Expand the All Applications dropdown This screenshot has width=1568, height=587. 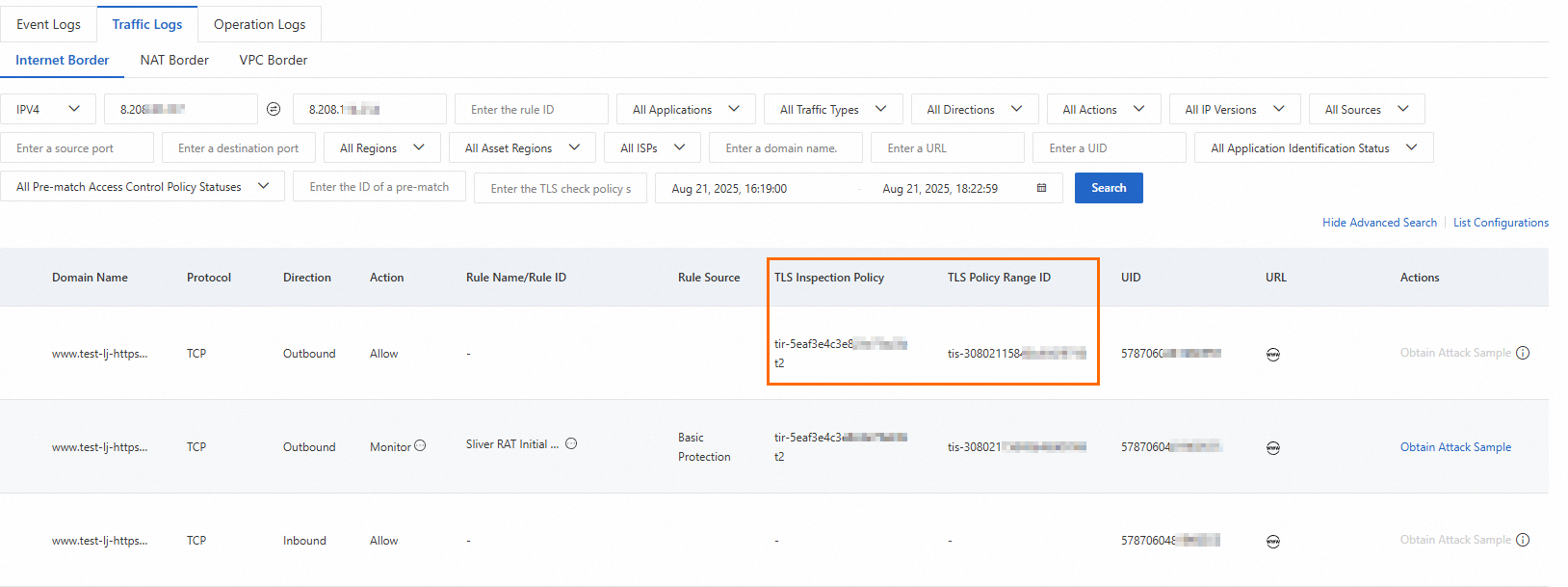tap(686, 109)
